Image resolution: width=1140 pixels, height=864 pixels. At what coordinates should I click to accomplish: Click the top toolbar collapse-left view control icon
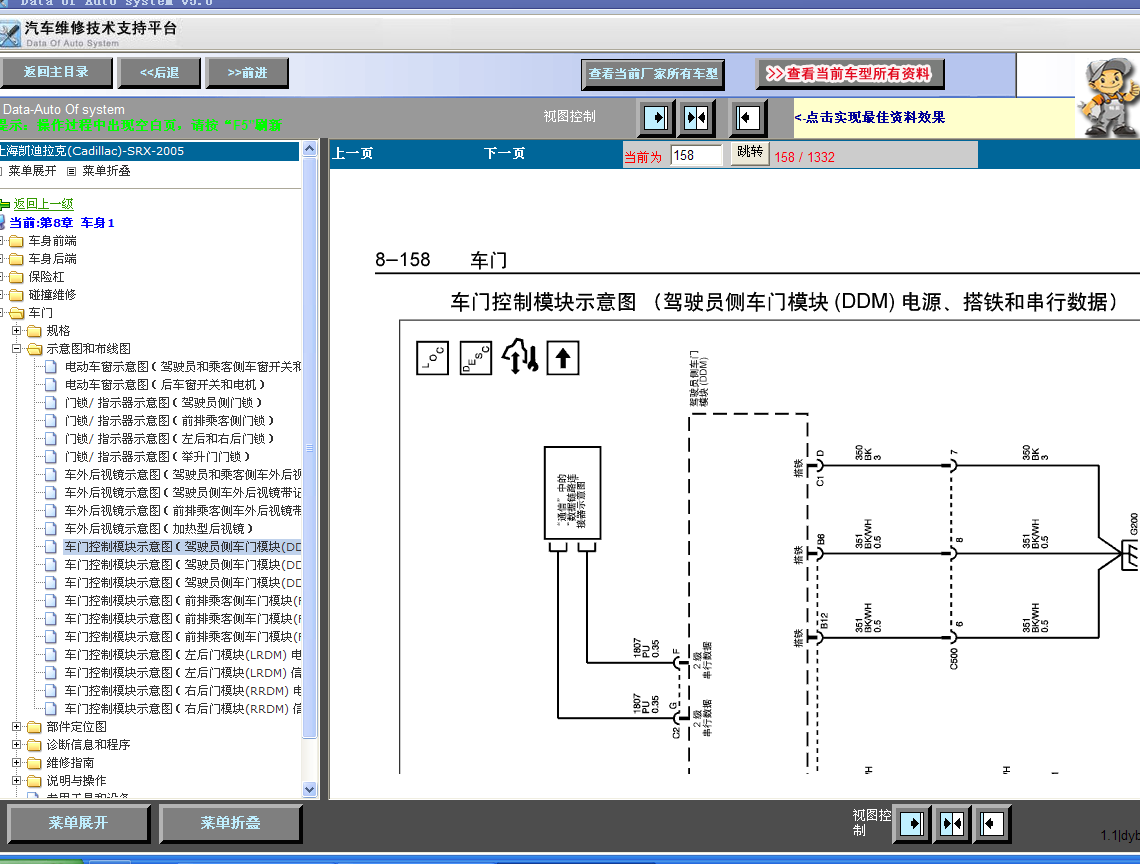pos(747,118)
